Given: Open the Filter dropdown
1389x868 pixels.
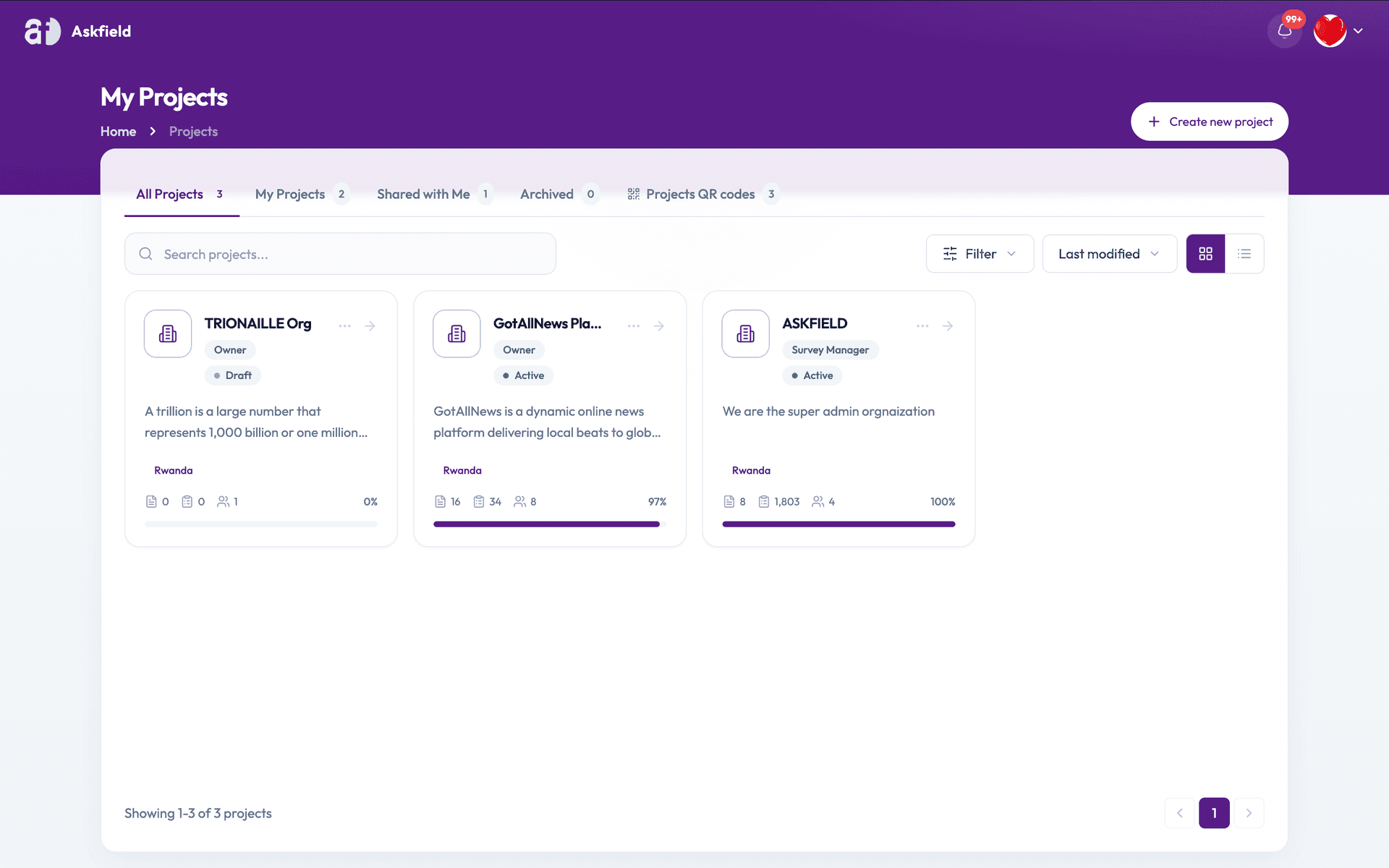Looking at the screenshot, I should (x=980, y=254).
